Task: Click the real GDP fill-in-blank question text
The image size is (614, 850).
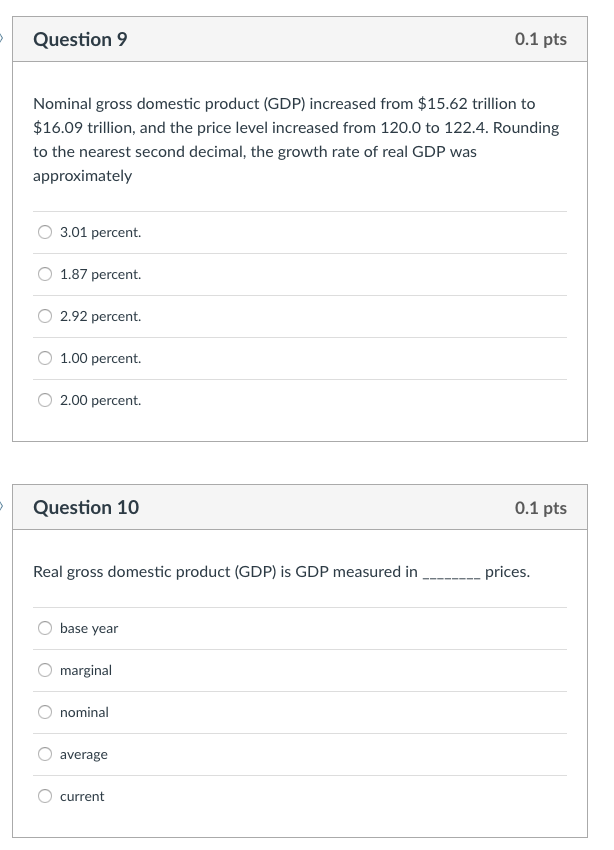Action: [x=282, y=572]
